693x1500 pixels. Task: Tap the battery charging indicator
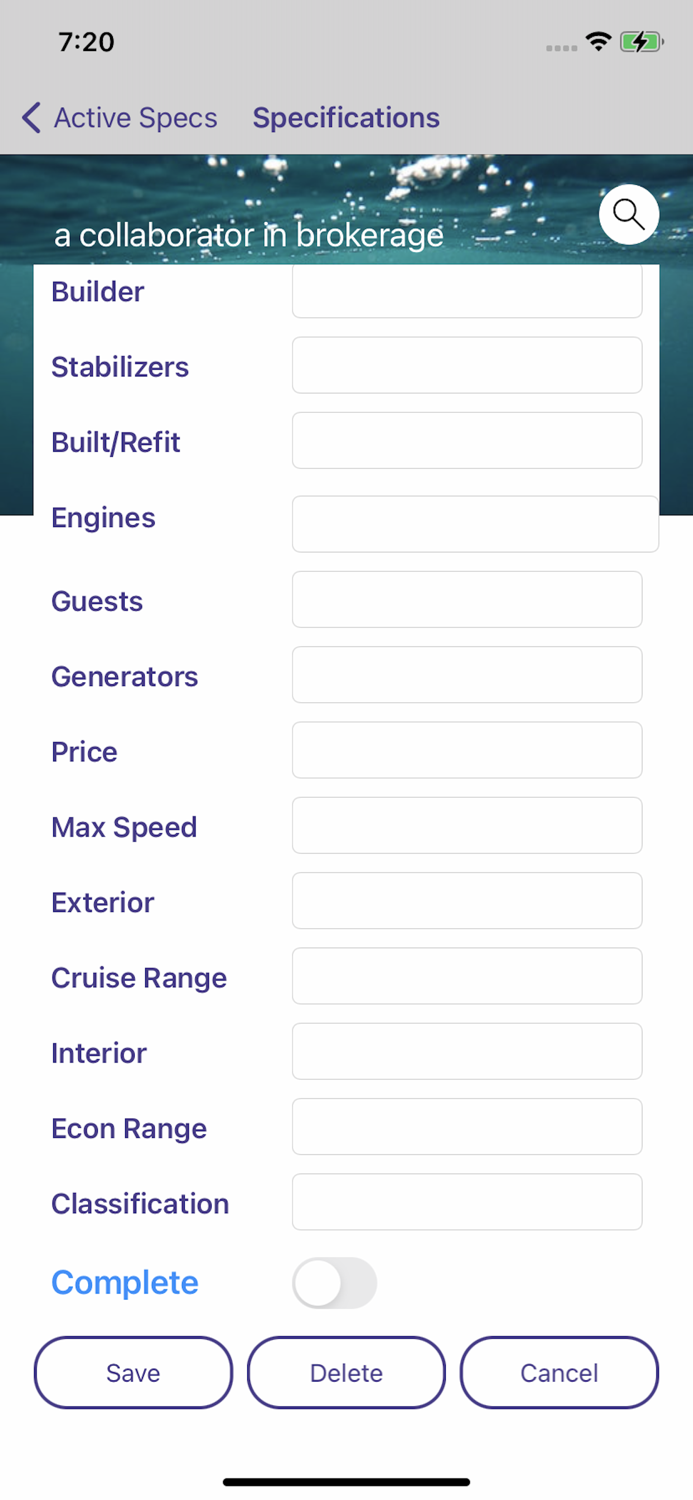point(638,41)
